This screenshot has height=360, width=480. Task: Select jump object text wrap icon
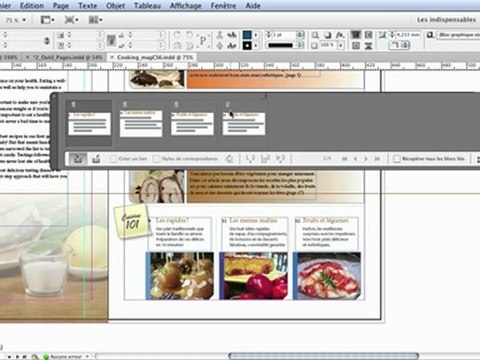pyautogui.click(x=368, y=45)
